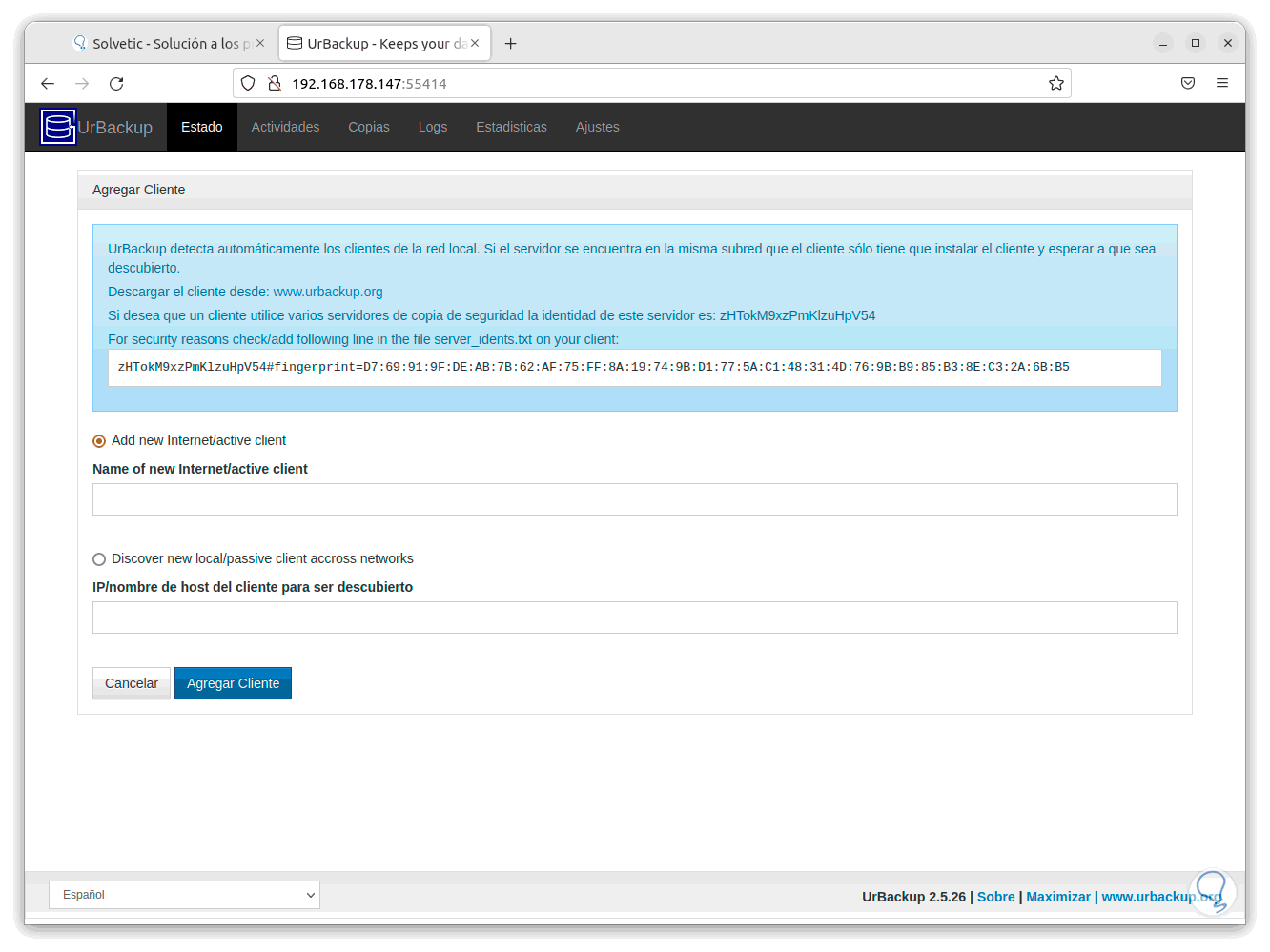Click the Pocket save icon

point(1188,83)
